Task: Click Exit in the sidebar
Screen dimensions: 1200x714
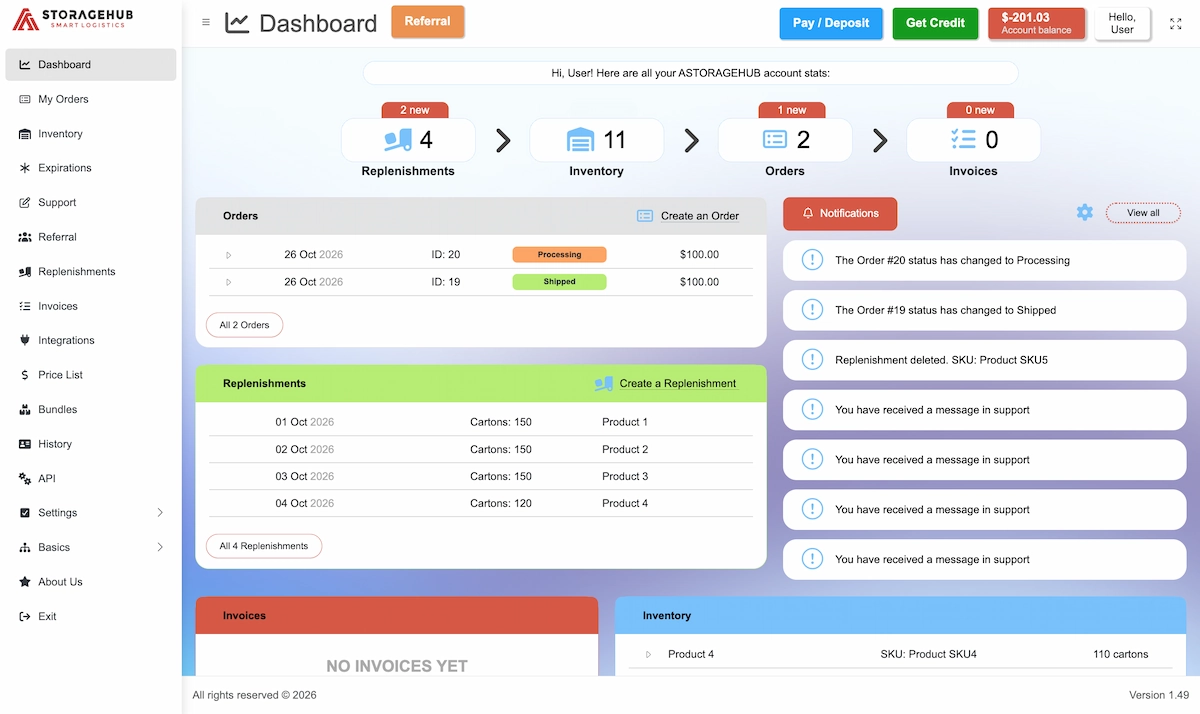Action: pos(91,617)
